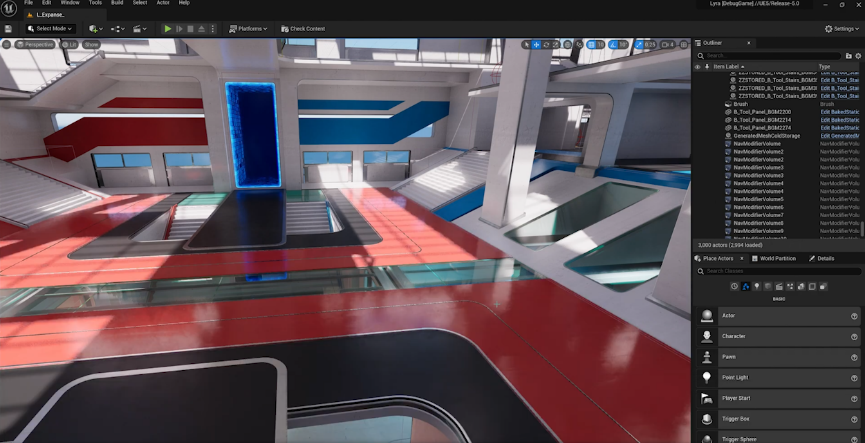Click in the Search Classes field
865x443 pixels.
pos(777,271)
